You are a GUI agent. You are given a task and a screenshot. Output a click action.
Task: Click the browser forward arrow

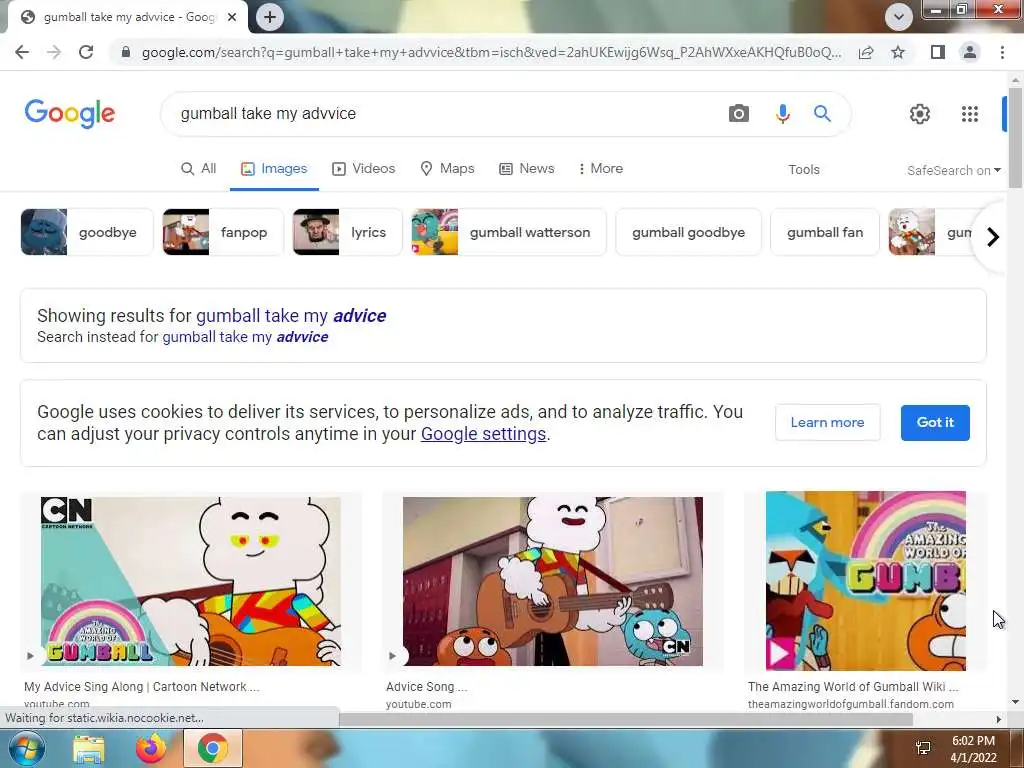pyautogui.click(x=54, y=52)
